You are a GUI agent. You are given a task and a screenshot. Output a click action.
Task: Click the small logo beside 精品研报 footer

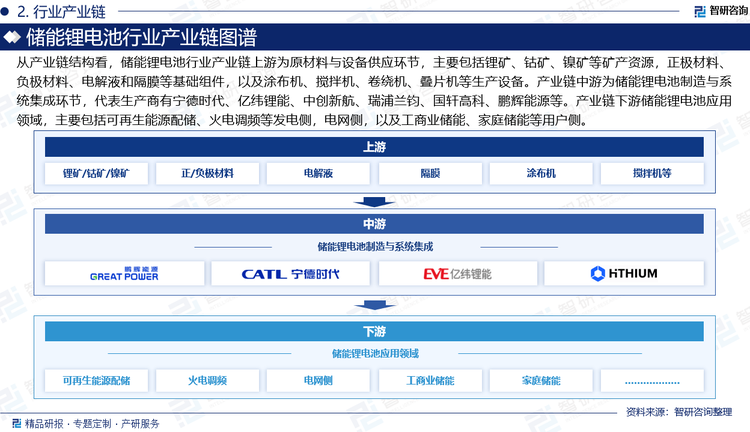pos(16,423)
